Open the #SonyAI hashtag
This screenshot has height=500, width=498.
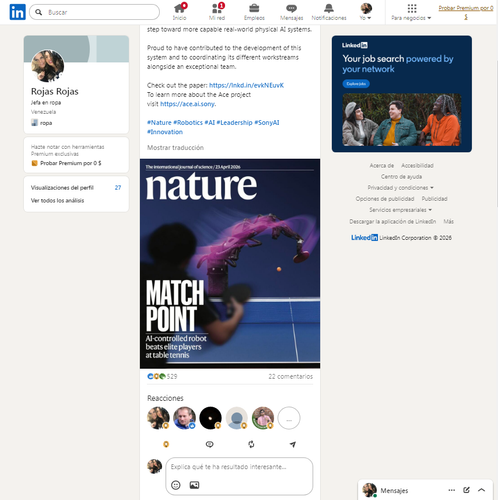coord(267,123)
